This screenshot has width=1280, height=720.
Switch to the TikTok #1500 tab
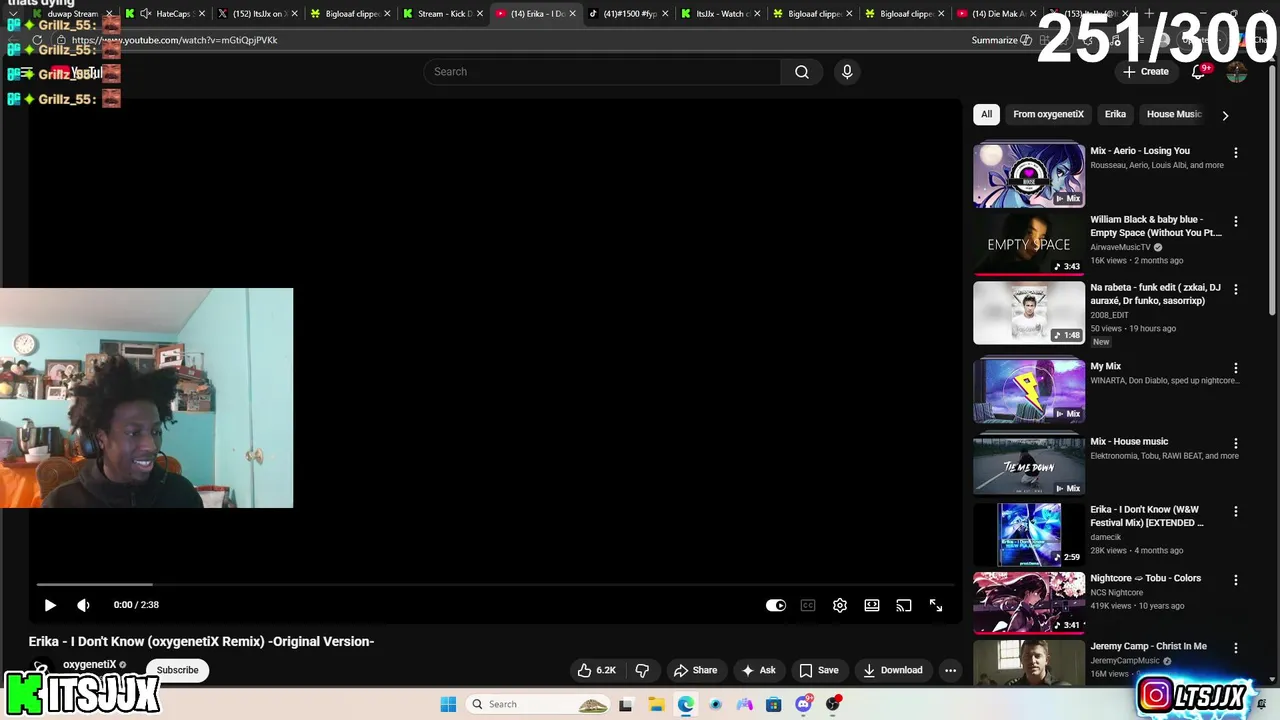click(629, 14)
